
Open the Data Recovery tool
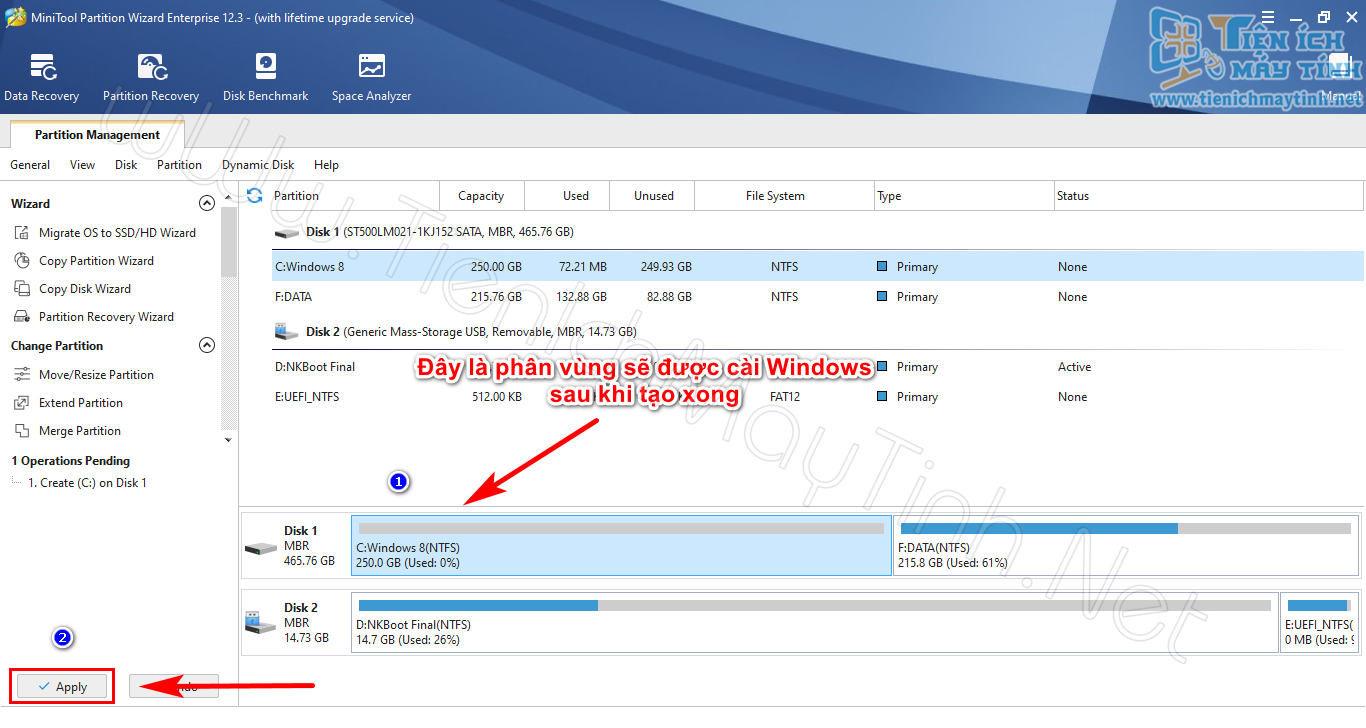(41, 78)
